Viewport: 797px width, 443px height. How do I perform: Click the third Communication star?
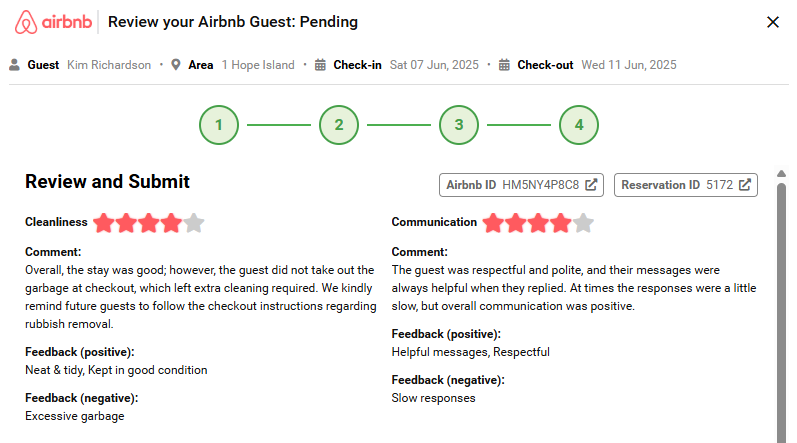(x=538, y=223)
